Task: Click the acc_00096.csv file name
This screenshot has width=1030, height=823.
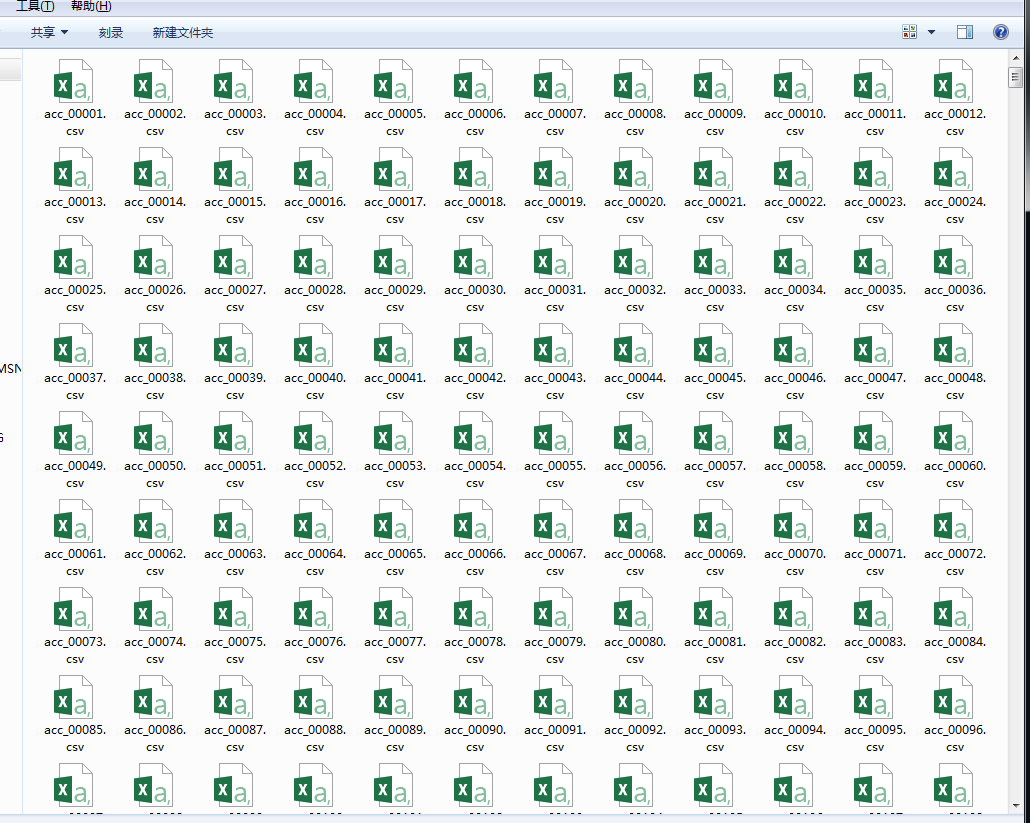Action: point(954,738)
